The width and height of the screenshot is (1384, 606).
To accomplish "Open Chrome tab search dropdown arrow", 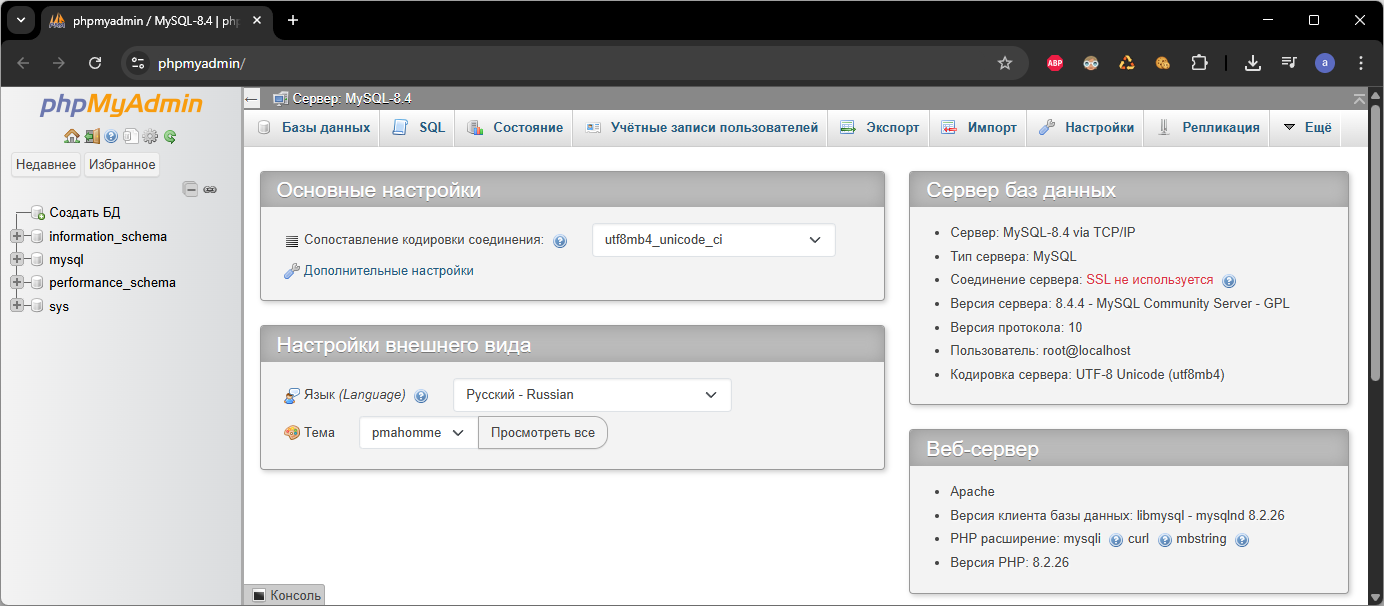I will click(20, 20).
